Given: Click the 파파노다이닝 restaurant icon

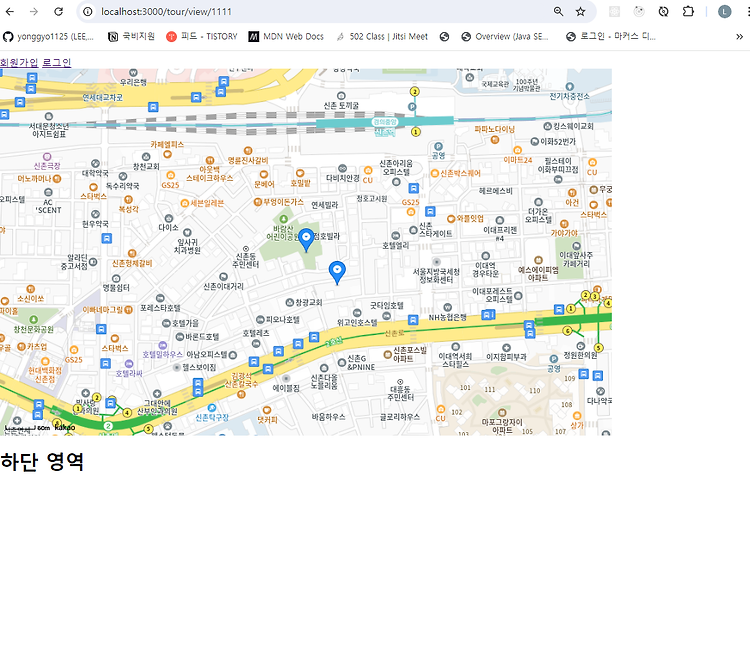Looking at the screenshot, I should coord(495,140).
